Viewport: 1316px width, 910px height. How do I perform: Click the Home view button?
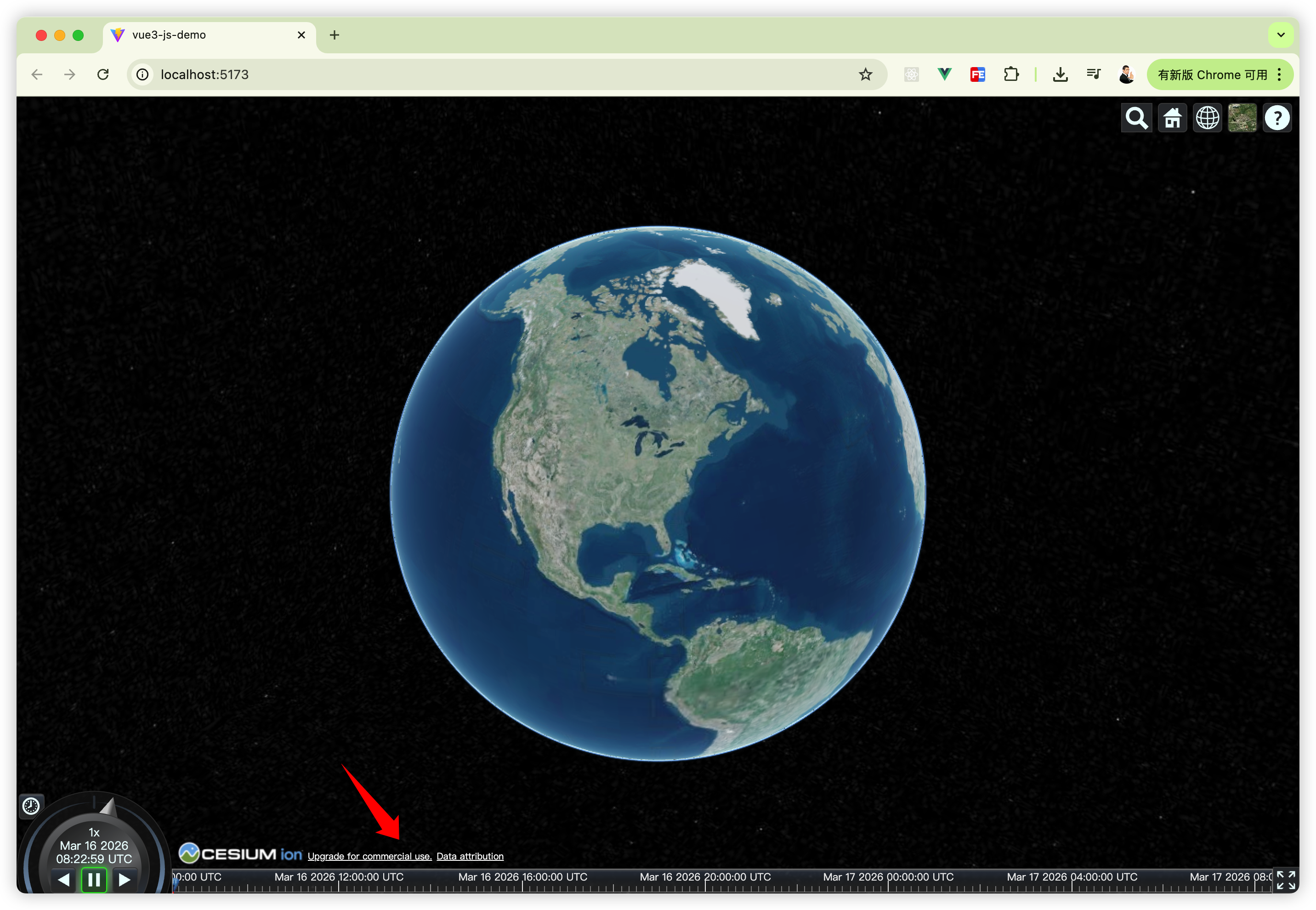pos(1172,118)
